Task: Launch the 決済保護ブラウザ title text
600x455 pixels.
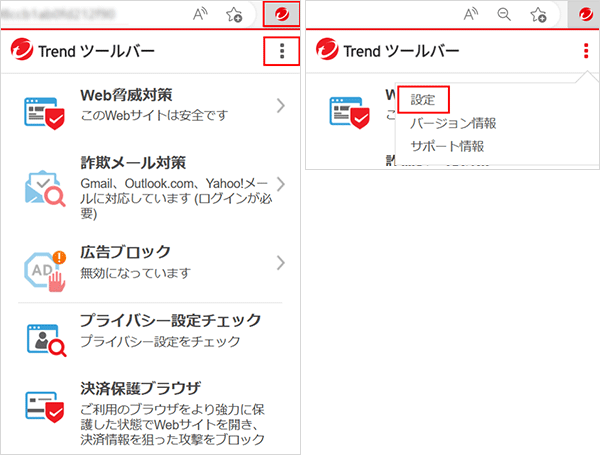Action: [140, 388]
